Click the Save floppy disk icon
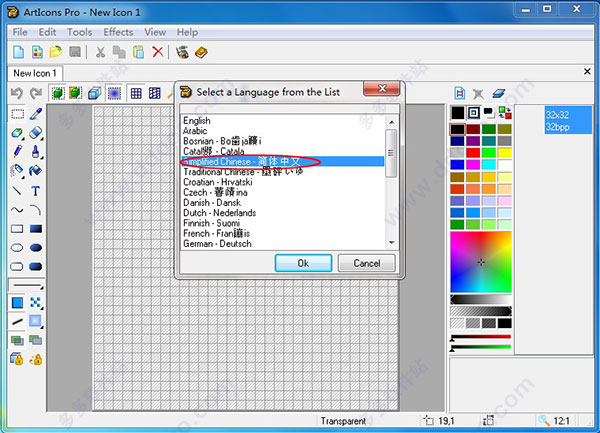The image size is (600, 433). point(75,52)
